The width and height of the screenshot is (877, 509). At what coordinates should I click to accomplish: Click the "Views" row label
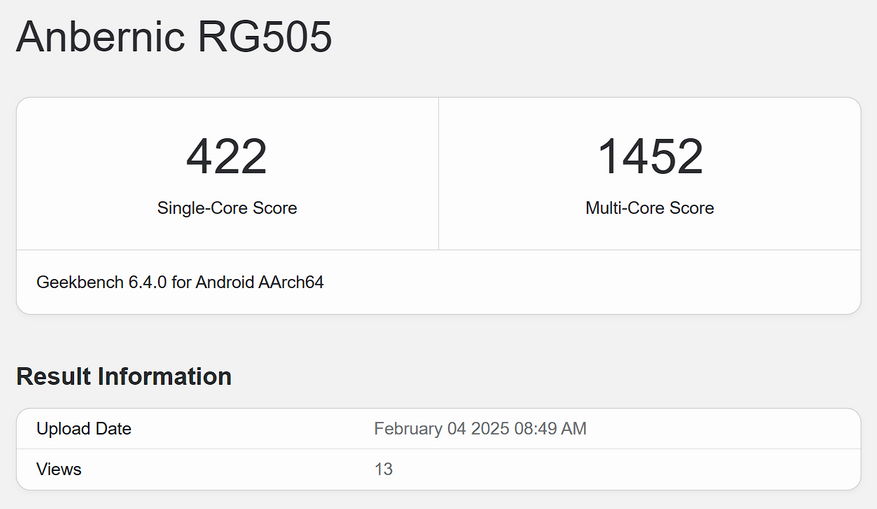click(x=59, y=469)
